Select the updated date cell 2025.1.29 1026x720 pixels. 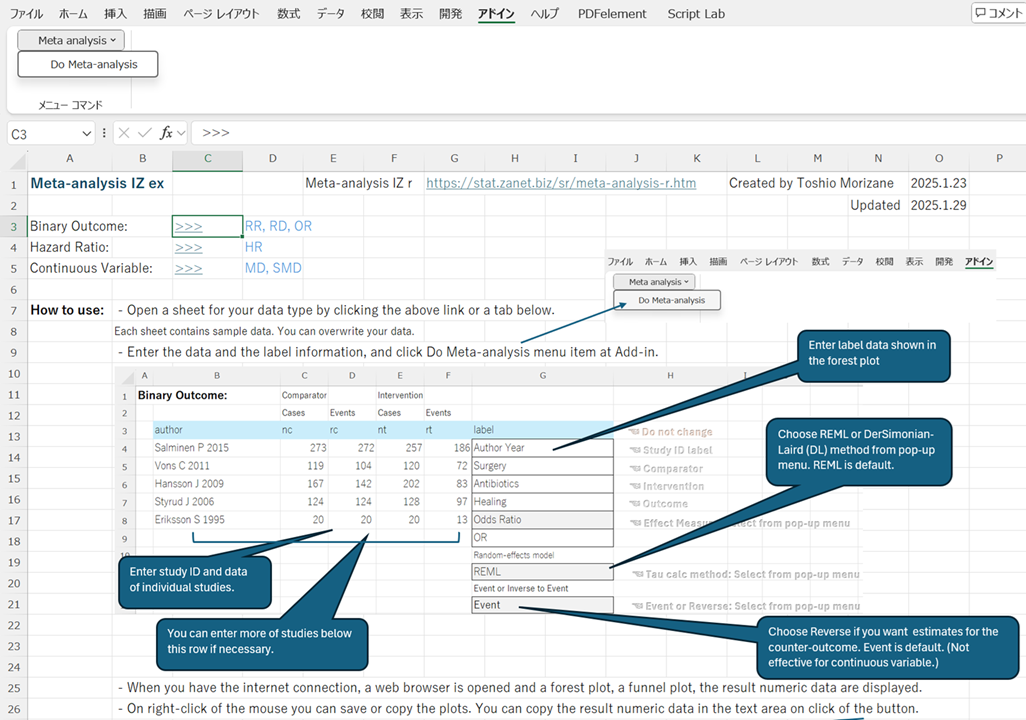pyautogui.click(x=938, y=206)
